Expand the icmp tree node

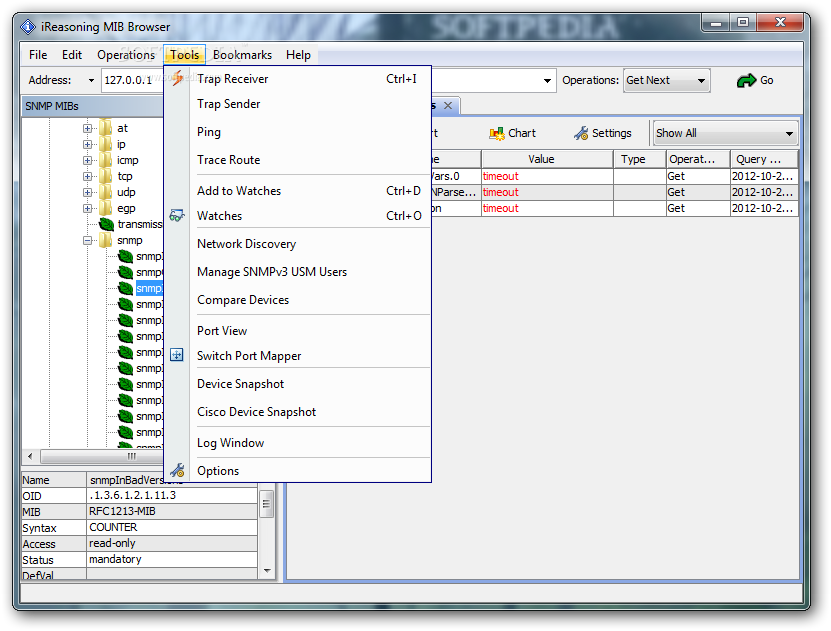[87, 160]
